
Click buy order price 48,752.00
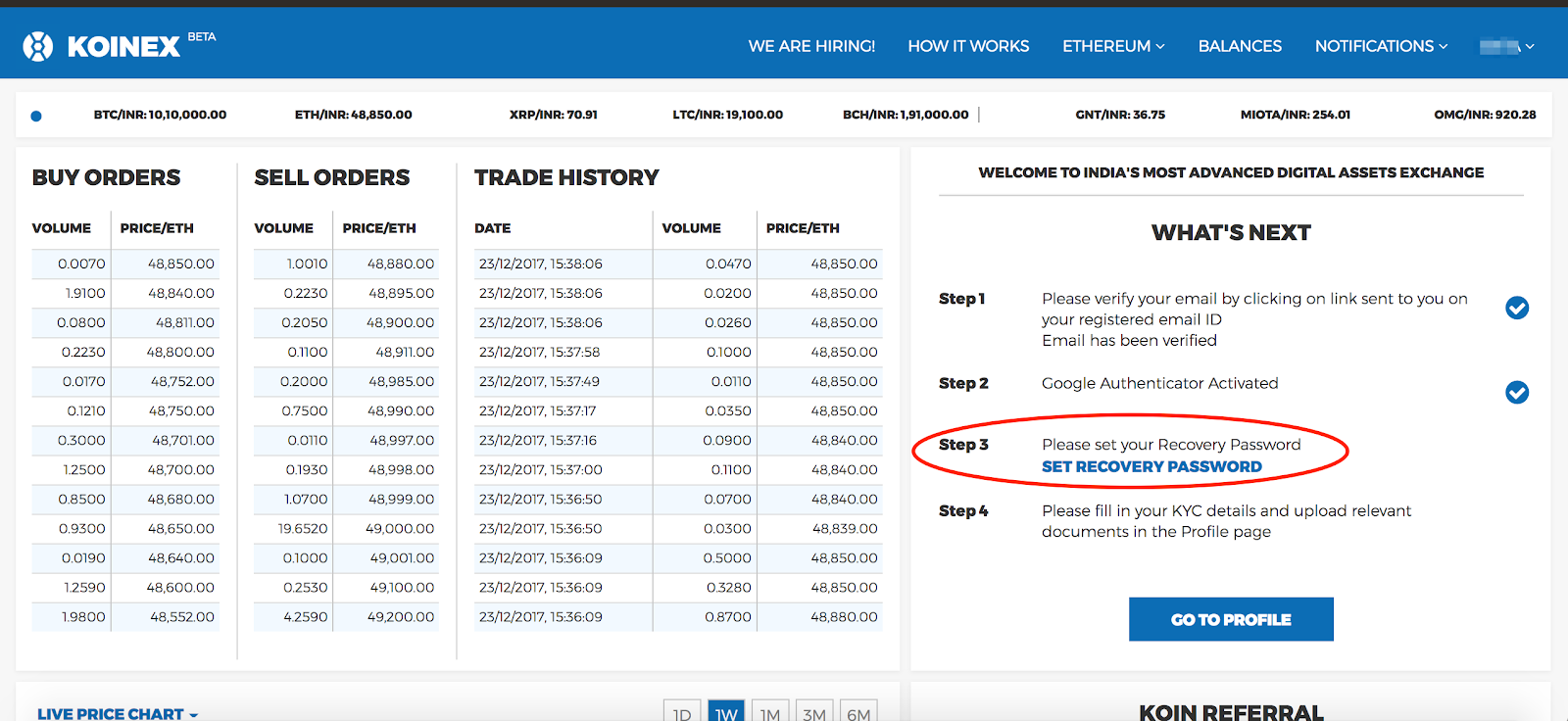point(182,381)
